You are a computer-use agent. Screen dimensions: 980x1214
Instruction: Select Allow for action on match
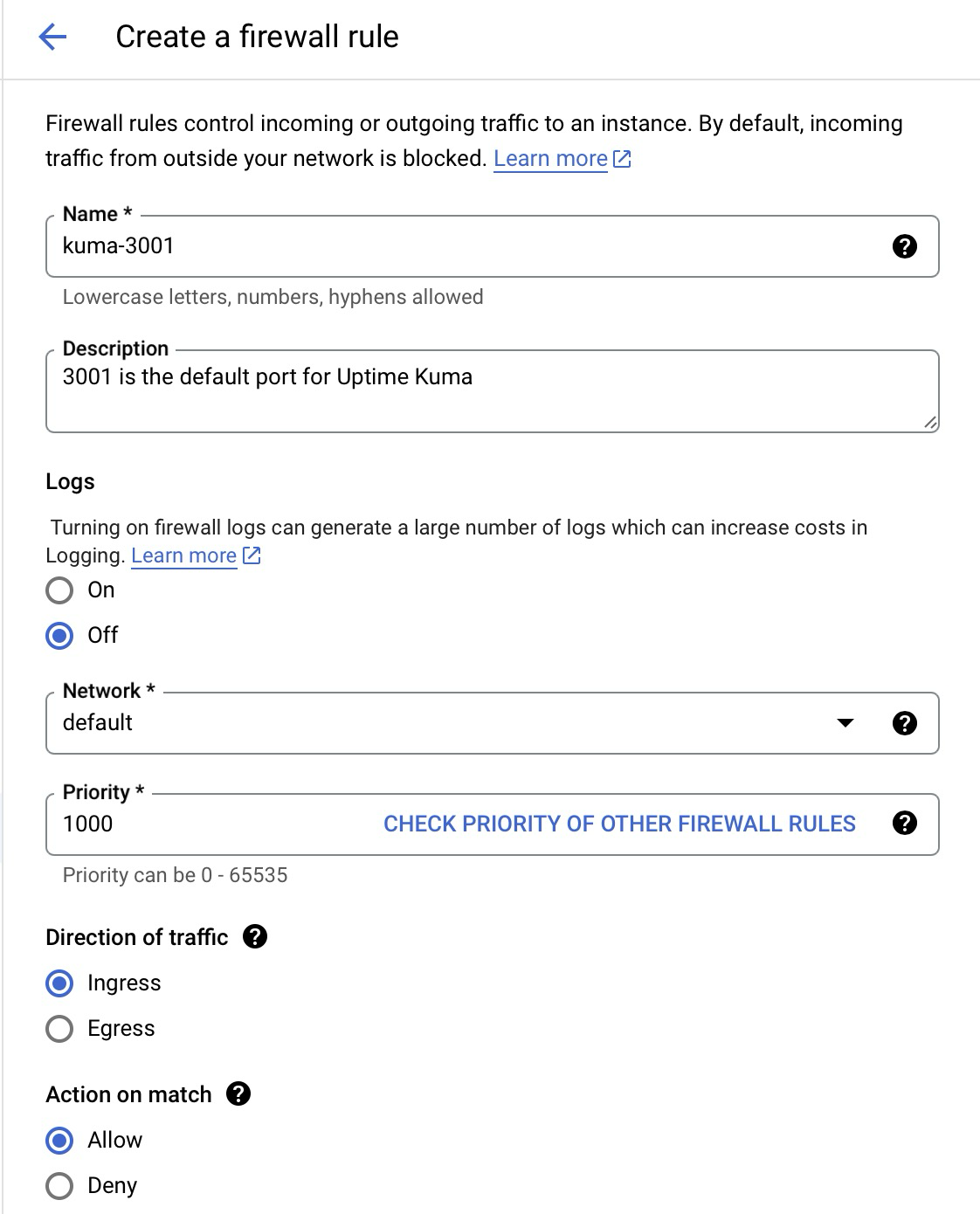tap(59, 1140)
